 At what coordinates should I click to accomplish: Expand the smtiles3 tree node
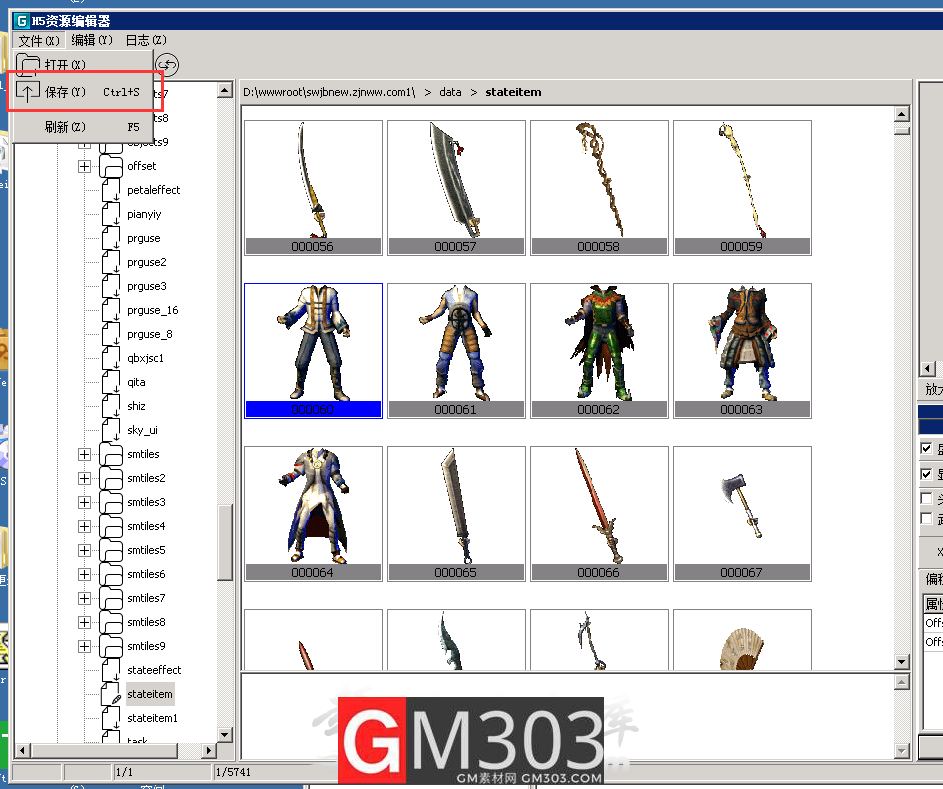tap(84, 502)
